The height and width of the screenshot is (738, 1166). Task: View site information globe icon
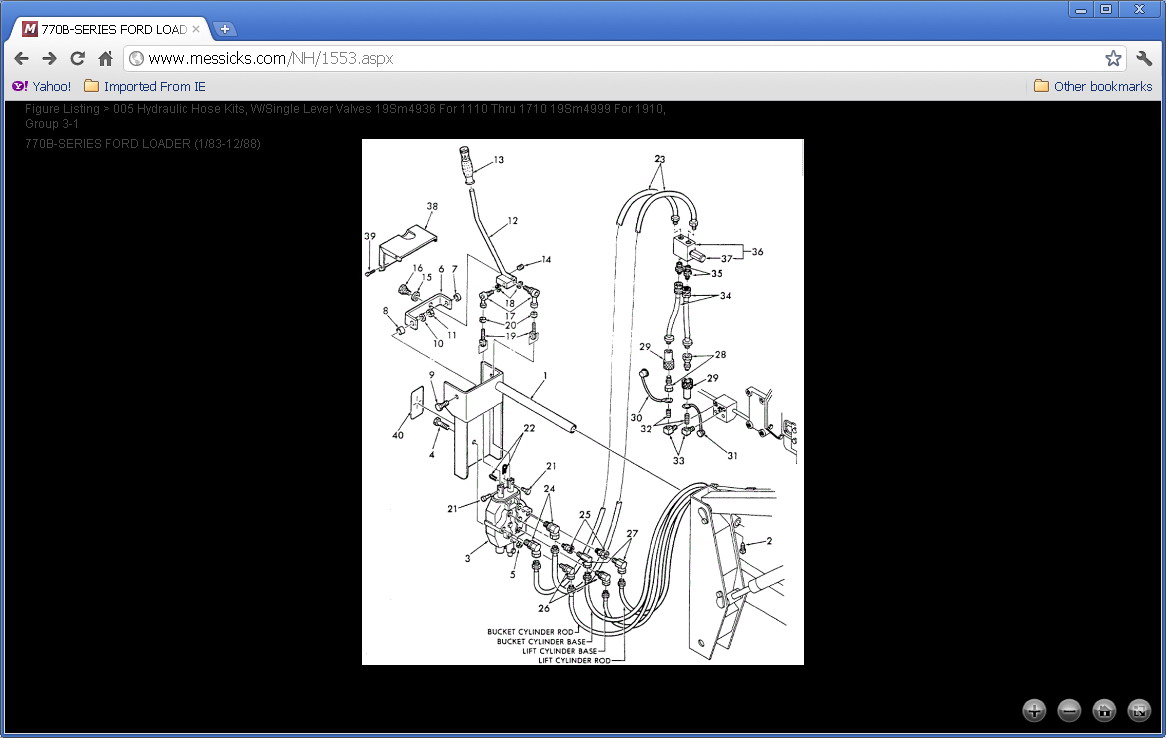click(x=136, y=59)
